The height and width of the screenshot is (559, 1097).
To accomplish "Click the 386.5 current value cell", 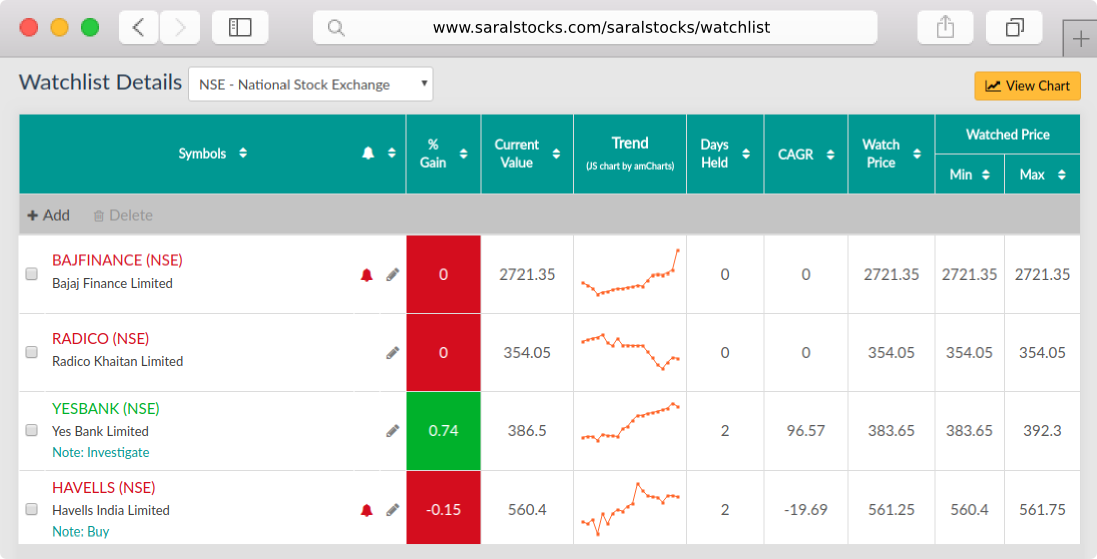I will click(x=527, y=431).
